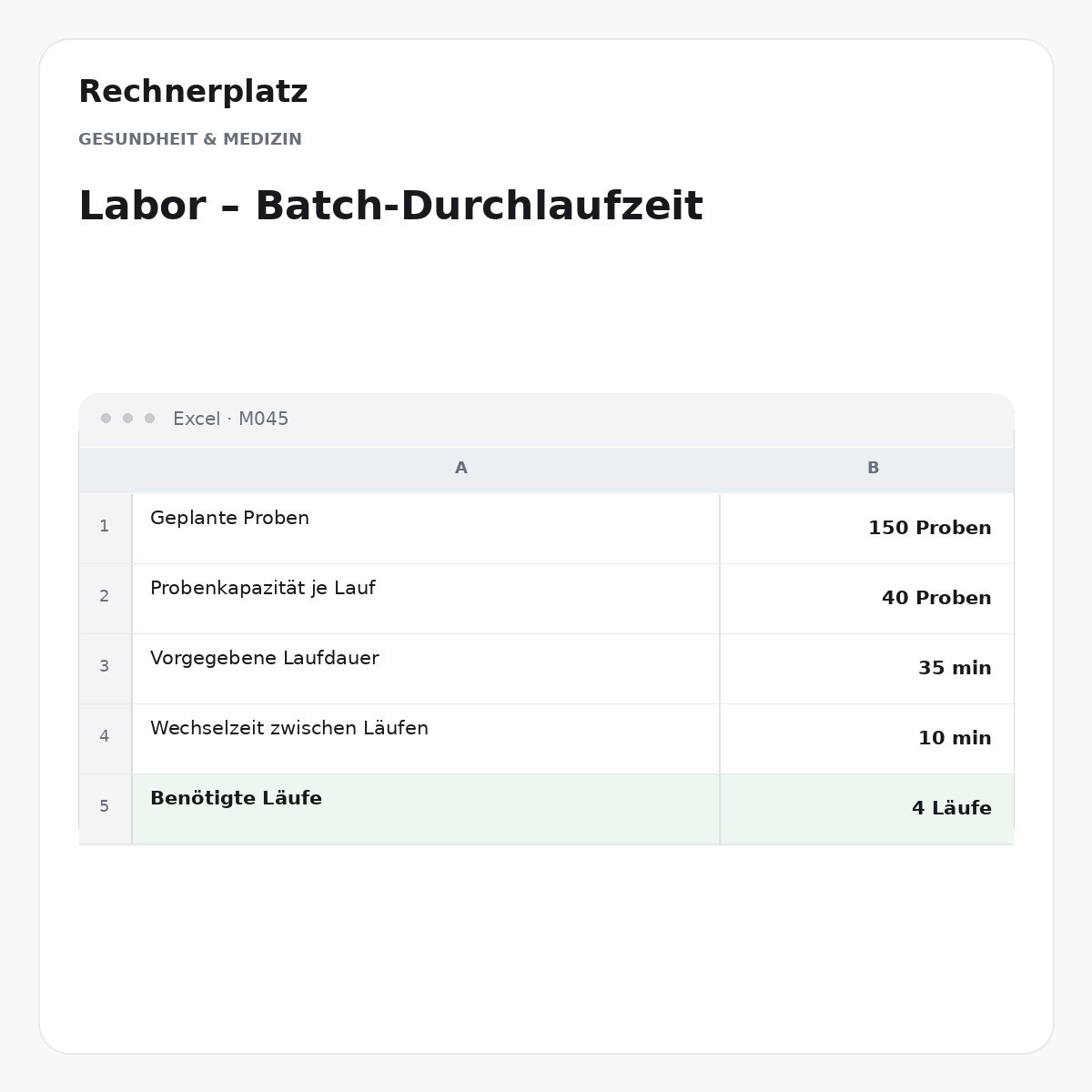
Task: Select column A header
Action: point(426,469)
